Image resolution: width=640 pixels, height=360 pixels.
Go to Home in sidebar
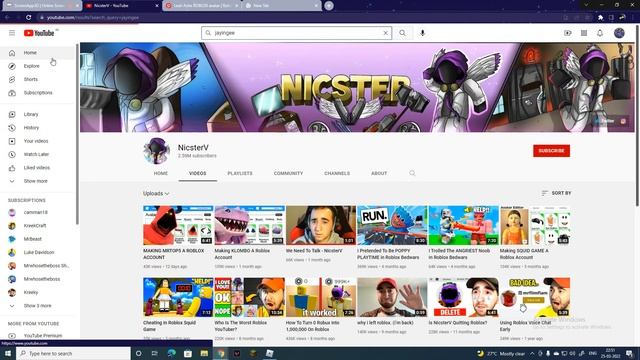pyautogui.click(x=38, y=53)
